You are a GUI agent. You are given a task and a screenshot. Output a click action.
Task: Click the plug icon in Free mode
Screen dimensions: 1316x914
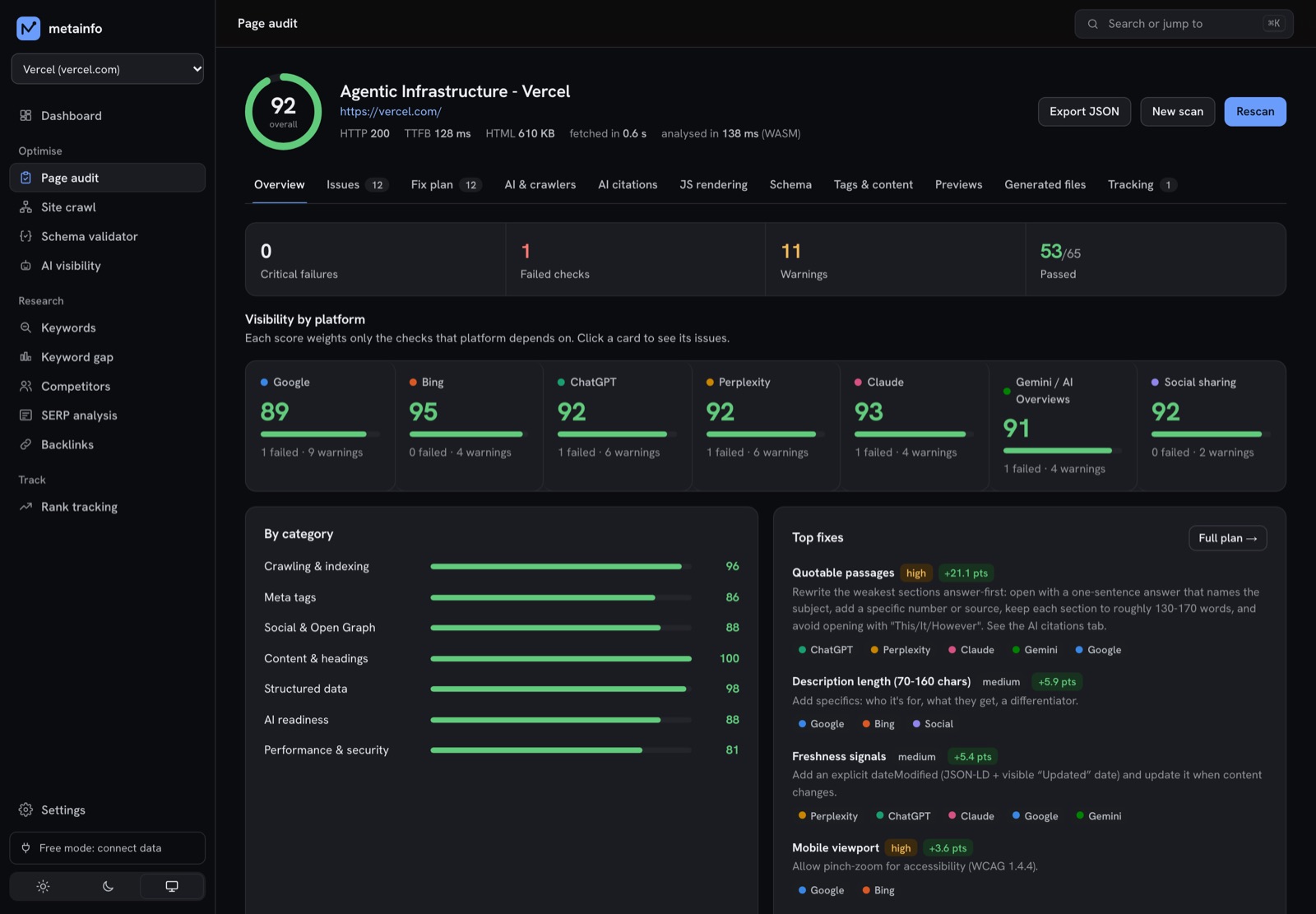25,848
